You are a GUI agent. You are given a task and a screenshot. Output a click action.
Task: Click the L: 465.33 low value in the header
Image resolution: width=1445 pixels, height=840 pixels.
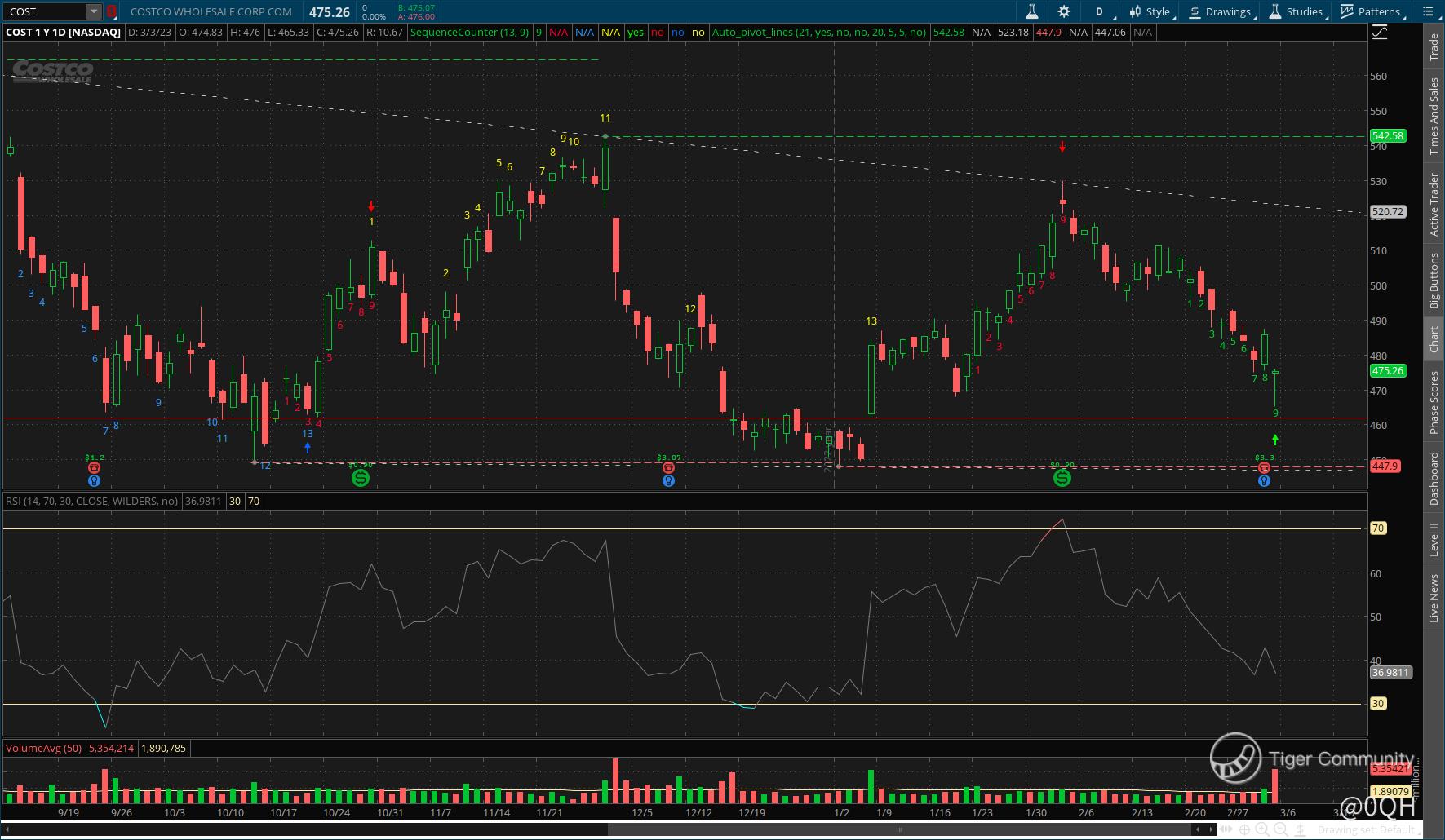[289, 33]
